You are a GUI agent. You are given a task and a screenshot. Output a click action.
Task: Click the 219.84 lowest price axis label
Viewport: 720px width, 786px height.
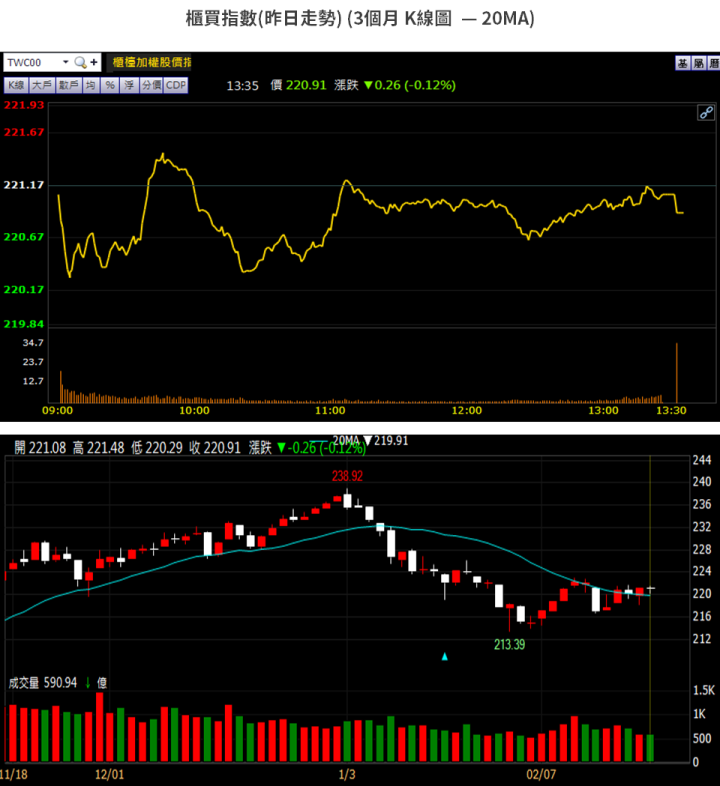coord(24,324)
